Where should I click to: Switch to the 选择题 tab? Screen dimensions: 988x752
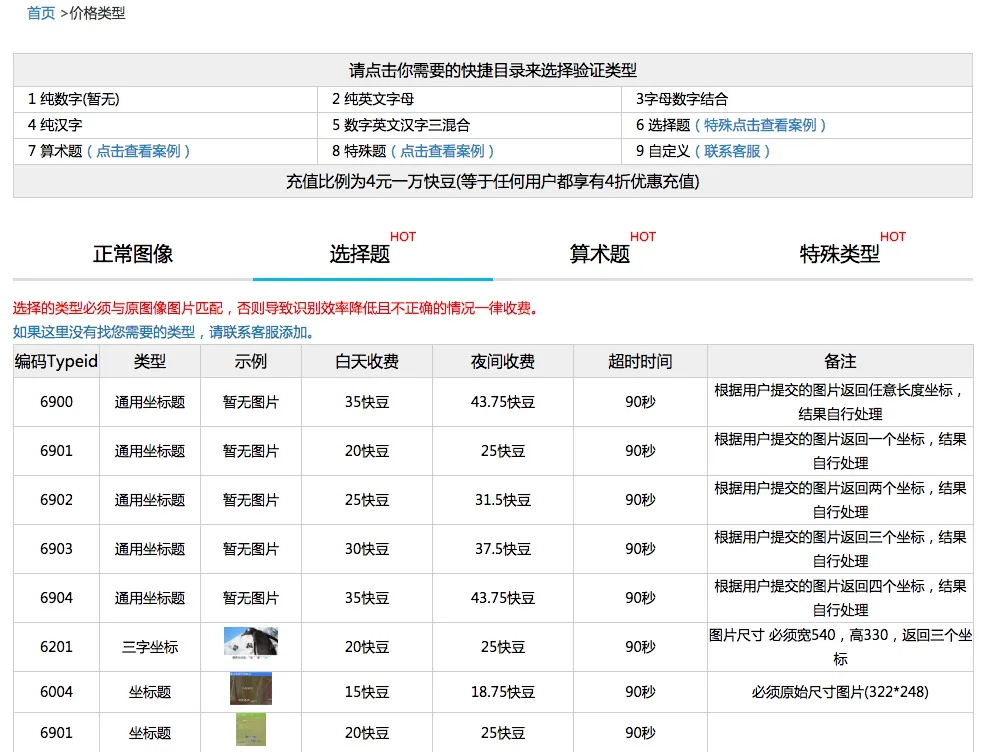[360, 254]
